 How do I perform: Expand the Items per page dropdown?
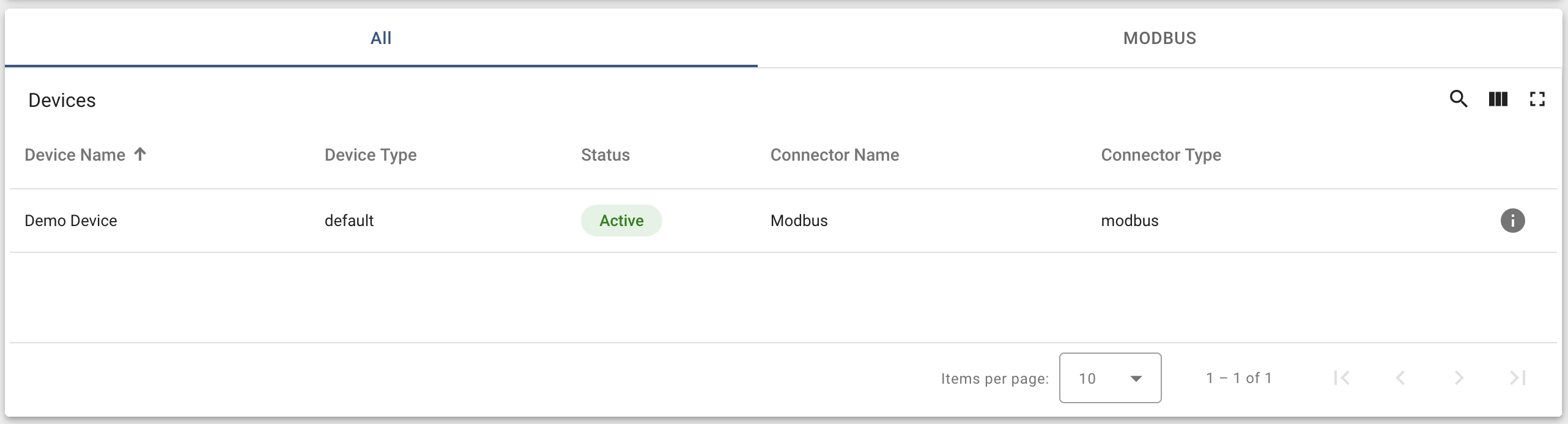(x=1110, y=378)
